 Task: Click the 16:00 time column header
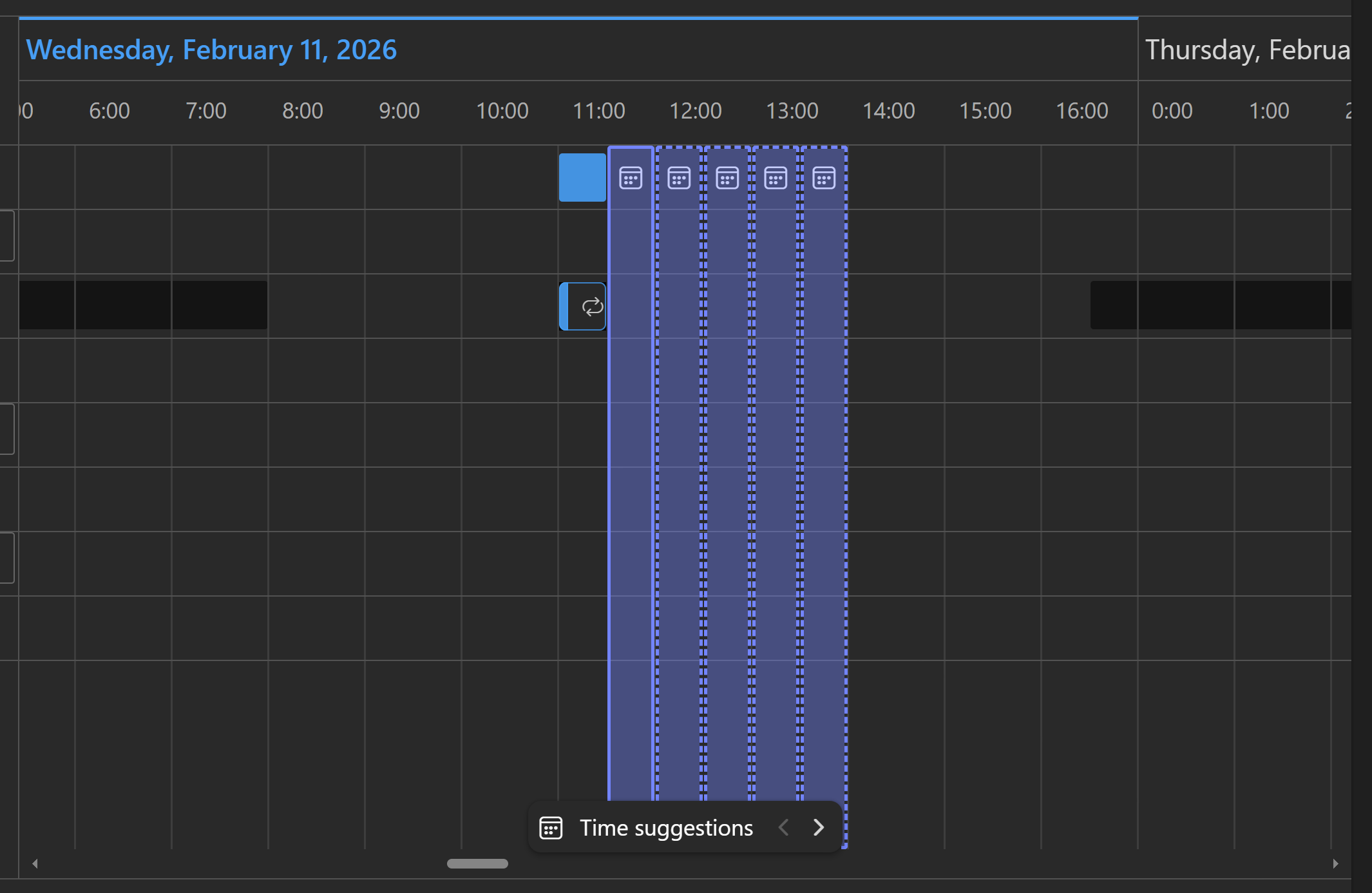[1081, 111]
